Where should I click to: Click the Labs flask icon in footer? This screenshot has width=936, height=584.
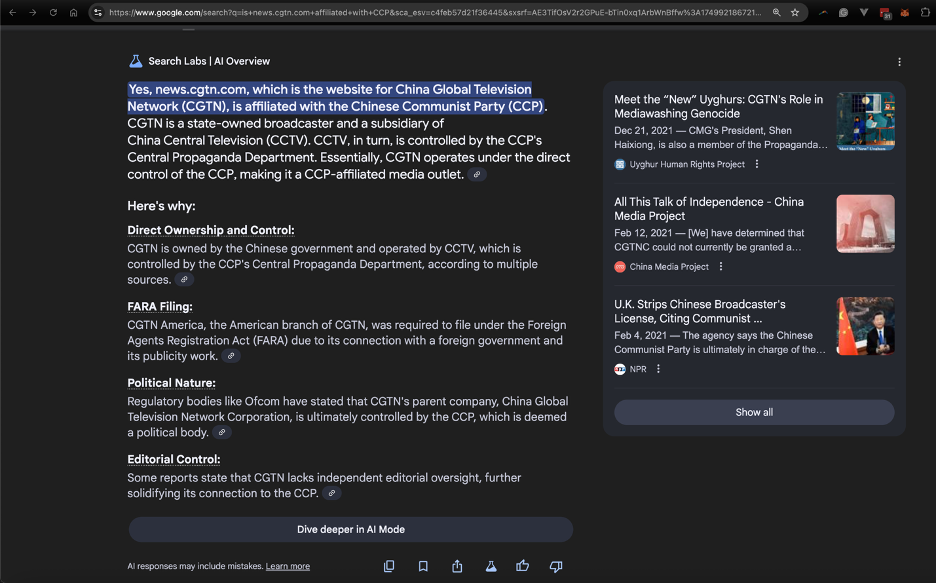click(491, 566)
